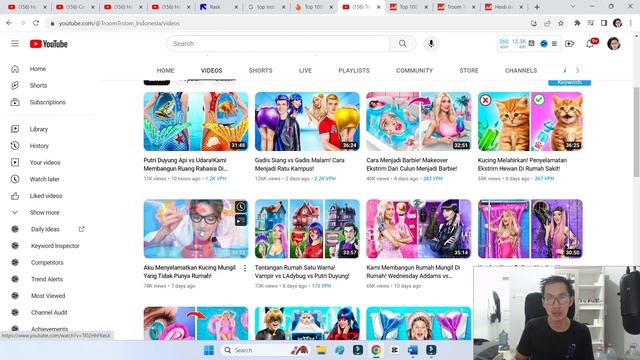Click the Watch later overlay on the kitten rescue thumbnail
The height and width of the screenshot is (360, 640).
(241, 207)
